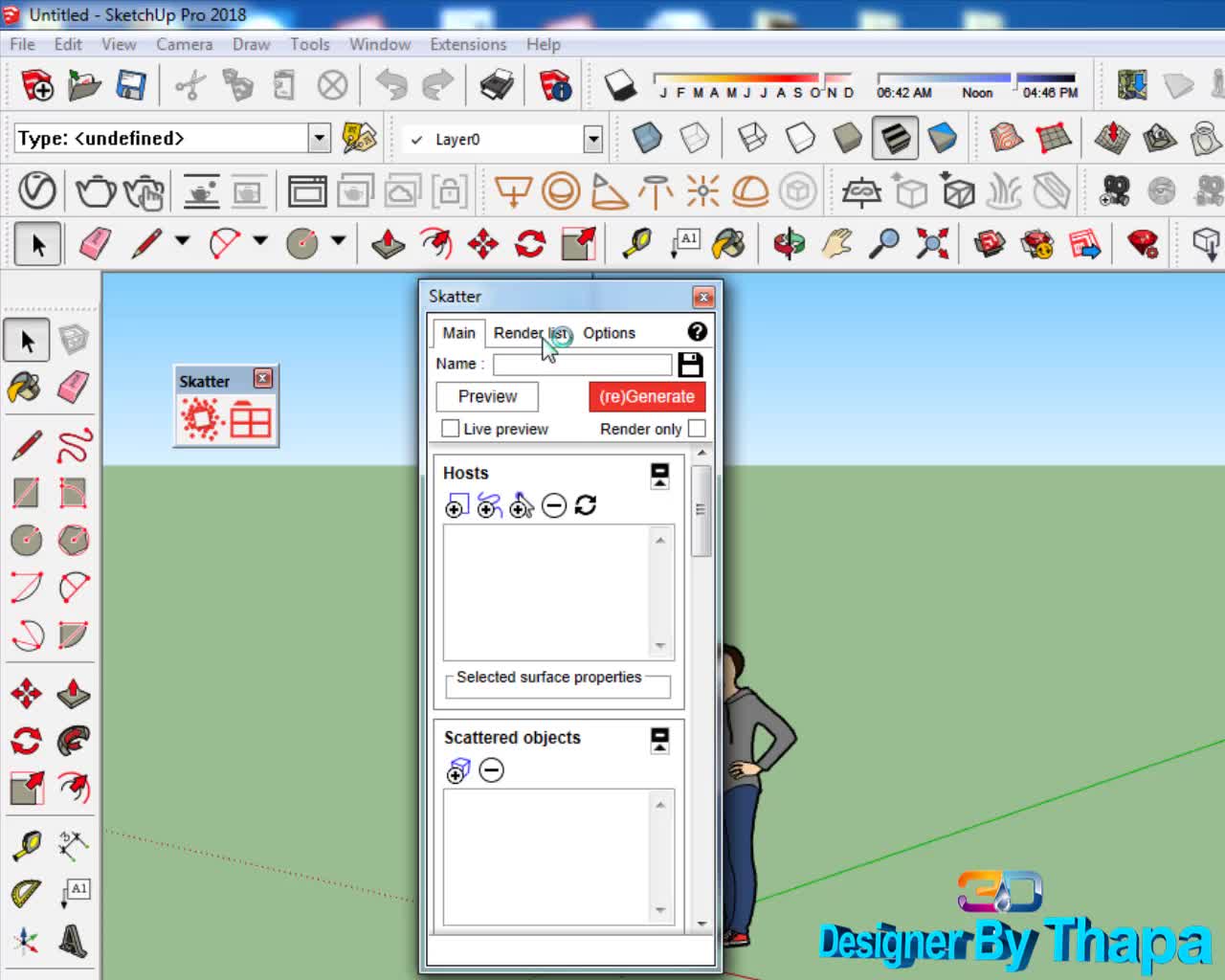
Task: Toggle Hidden Line face style
Action: tap(800, 139)
